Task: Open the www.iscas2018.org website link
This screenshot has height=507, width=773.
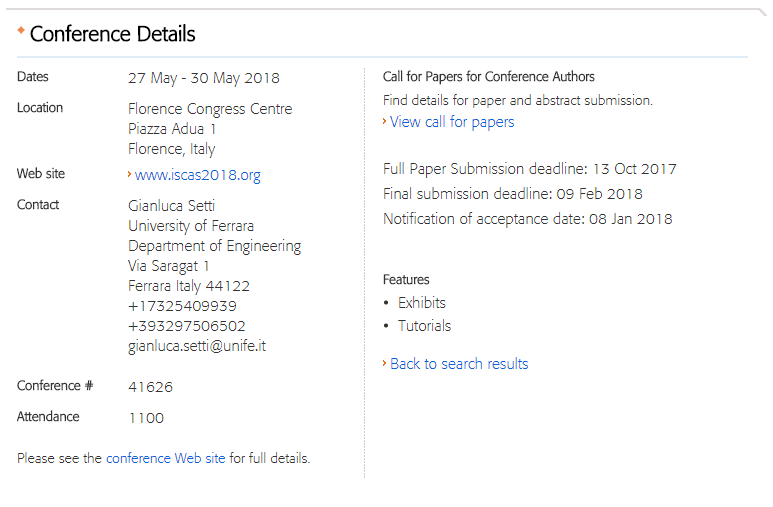Action: [198, 175]
